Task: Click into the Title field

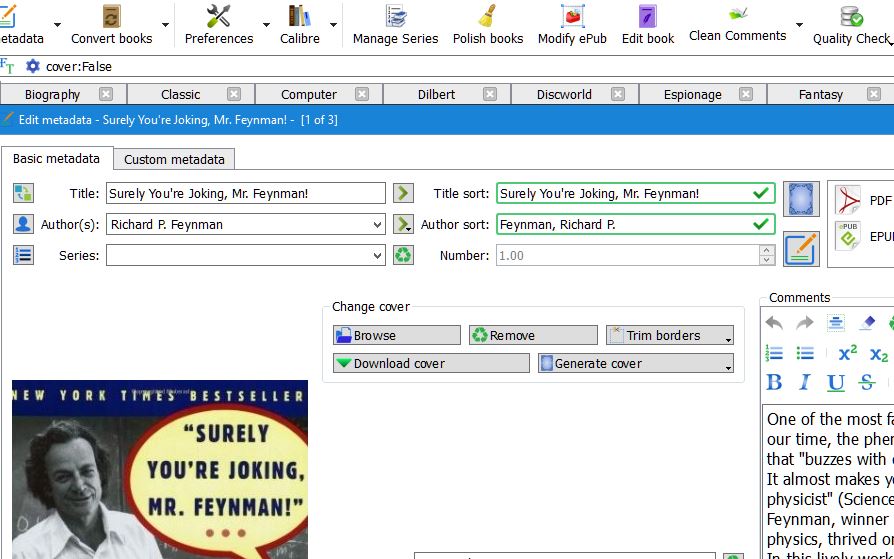Action: pyautogui.click(x=246, y=193)
